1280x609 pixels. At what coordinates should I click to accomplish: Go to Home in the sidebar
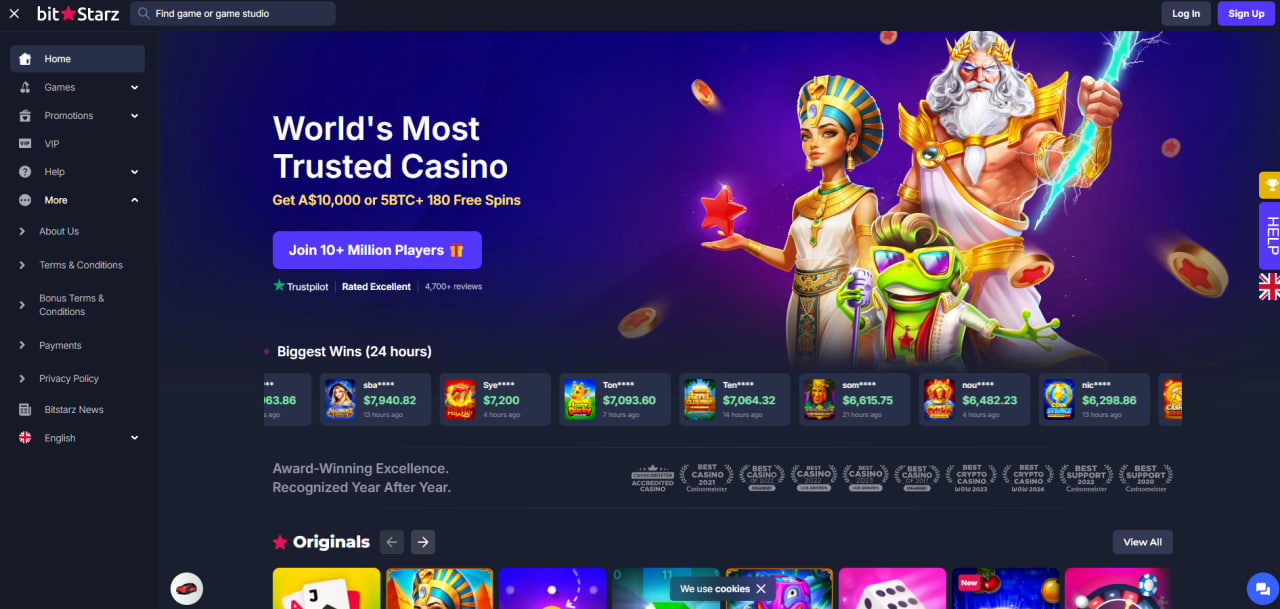(x=77, y=59)
